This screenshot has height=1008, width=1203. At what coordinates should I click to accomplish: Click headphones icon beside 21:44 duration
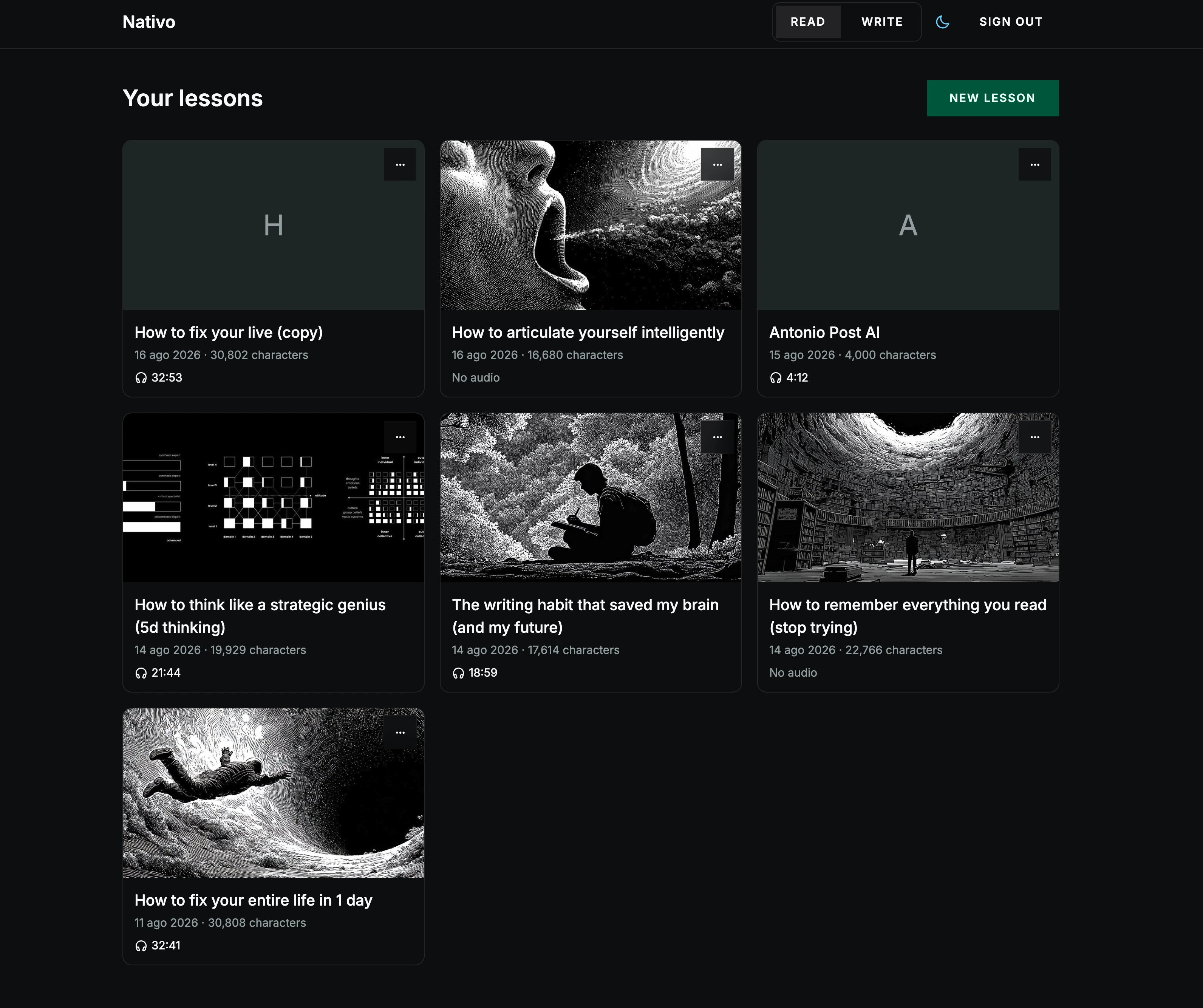pyautogui.click(x=141, y=673)
